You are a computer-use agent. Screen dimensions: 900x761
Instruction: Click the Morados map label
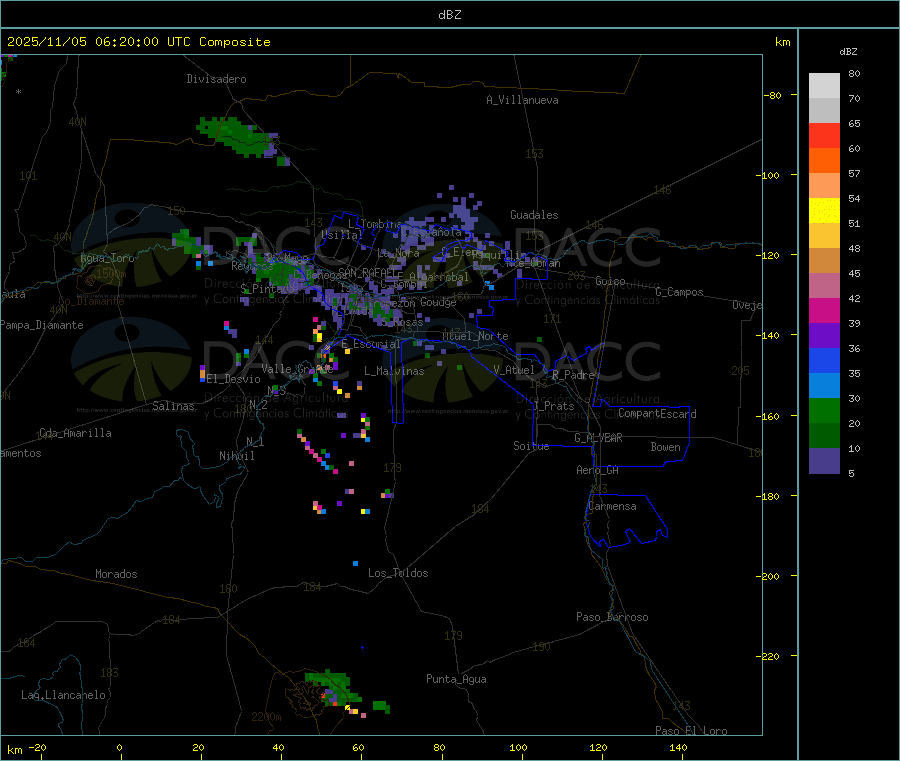click(x=116, y=574)
